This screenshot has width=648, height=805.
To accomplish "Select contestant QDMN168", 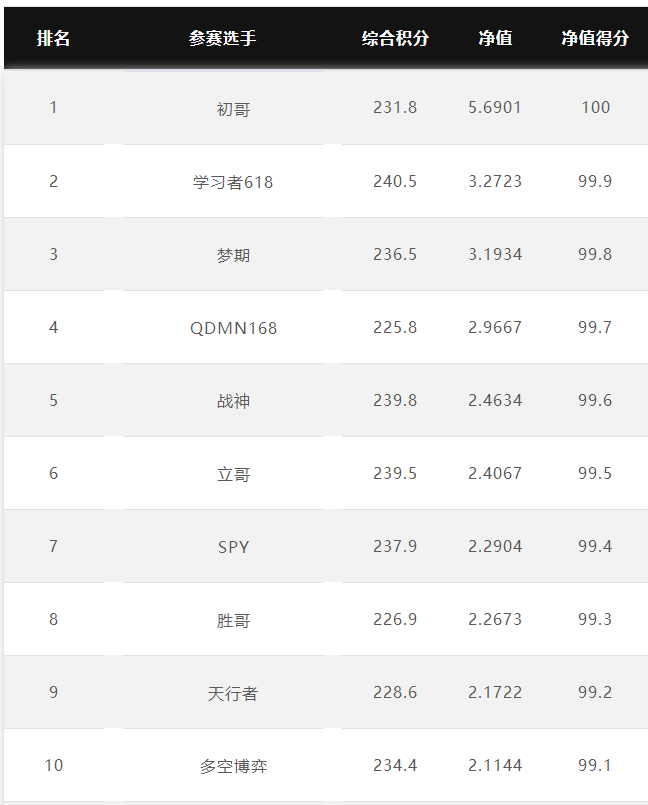I will (x=233, y=328).
